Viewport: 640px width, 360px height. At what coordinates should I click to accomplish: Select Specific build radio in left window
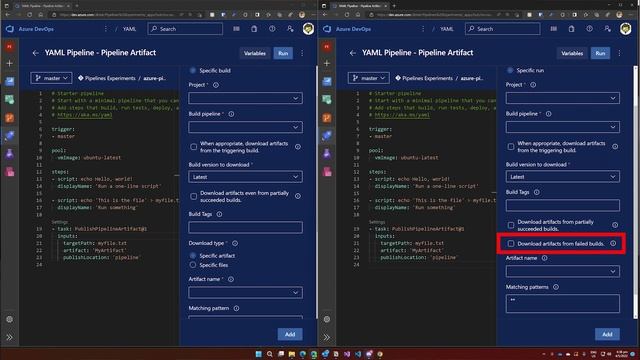pos(193,70)
